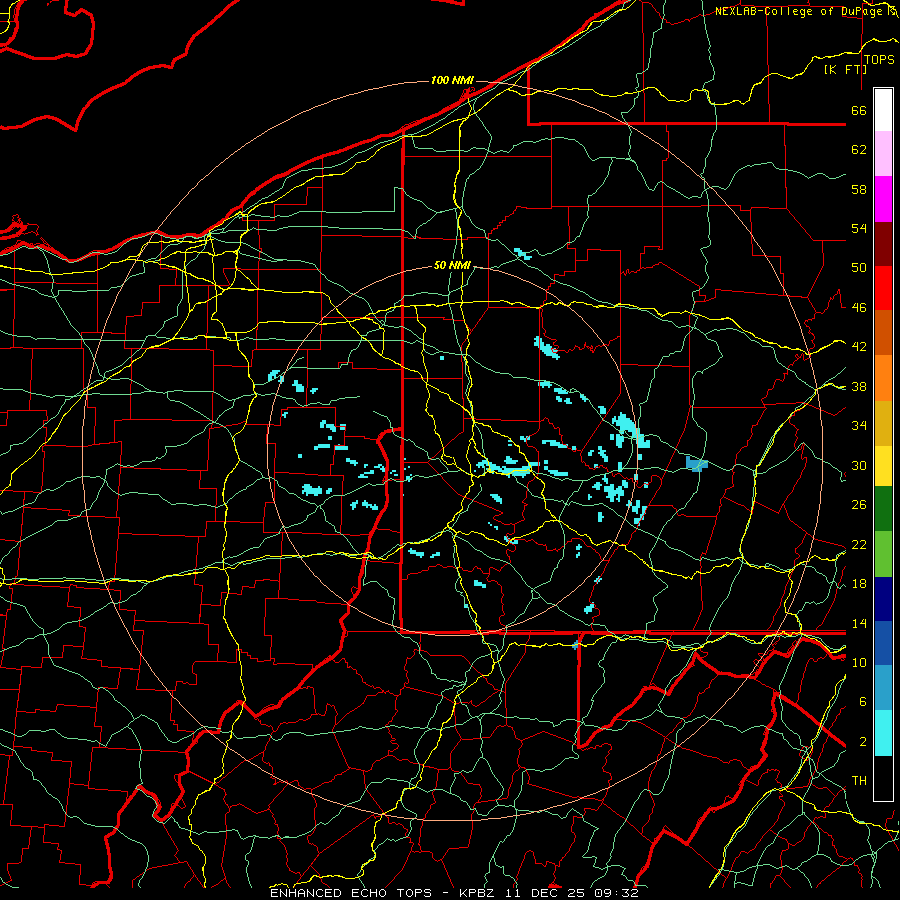Image resolution: width=900 pixels, height=900 pixels.
Task: Click the dark green legend swatch
Action: [x=883, y=509]
